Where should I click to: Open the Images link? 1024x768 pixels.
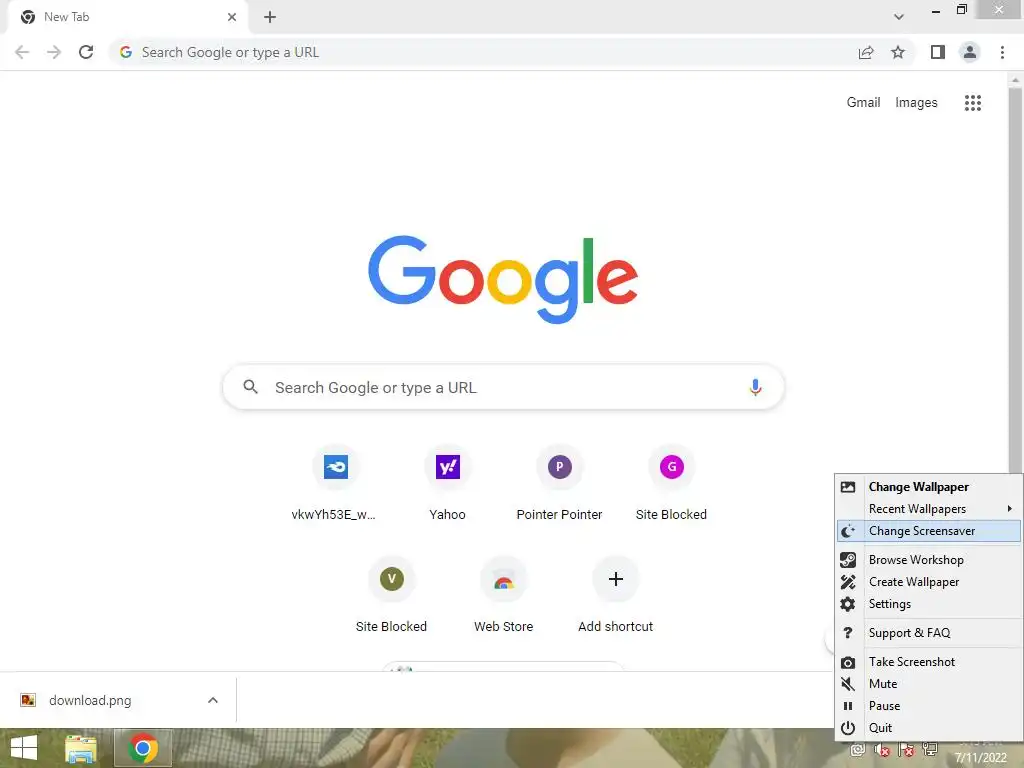pos(916,103)
